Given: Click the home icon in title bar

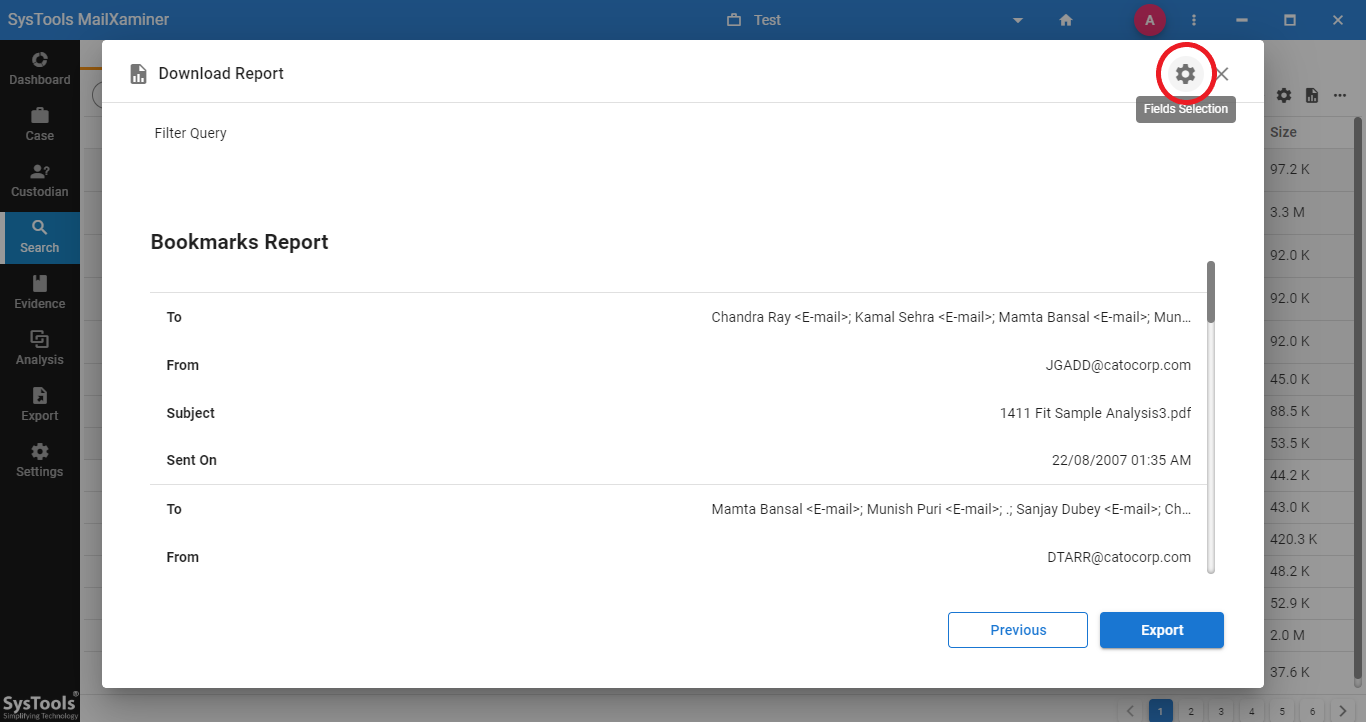Looking at the screenshot, I should point(1066,20).
